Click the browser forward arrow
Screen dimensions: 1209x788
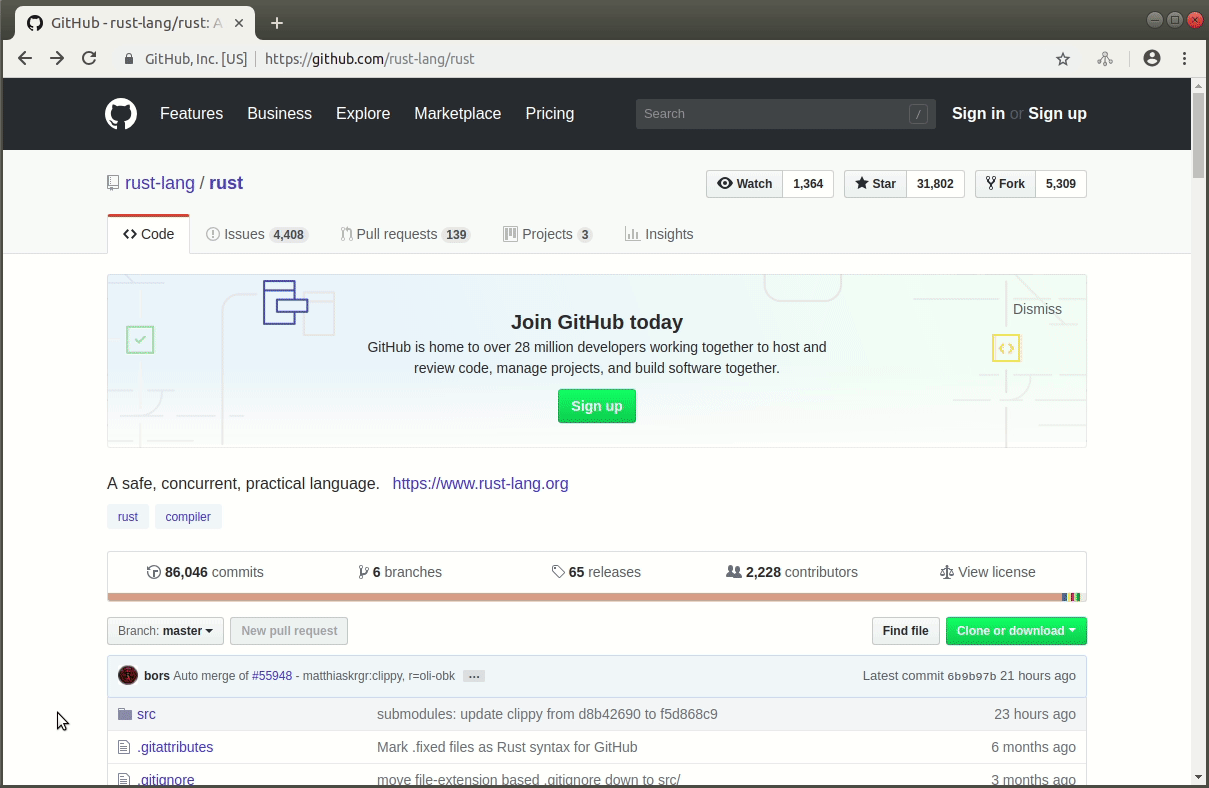[57, 59]
